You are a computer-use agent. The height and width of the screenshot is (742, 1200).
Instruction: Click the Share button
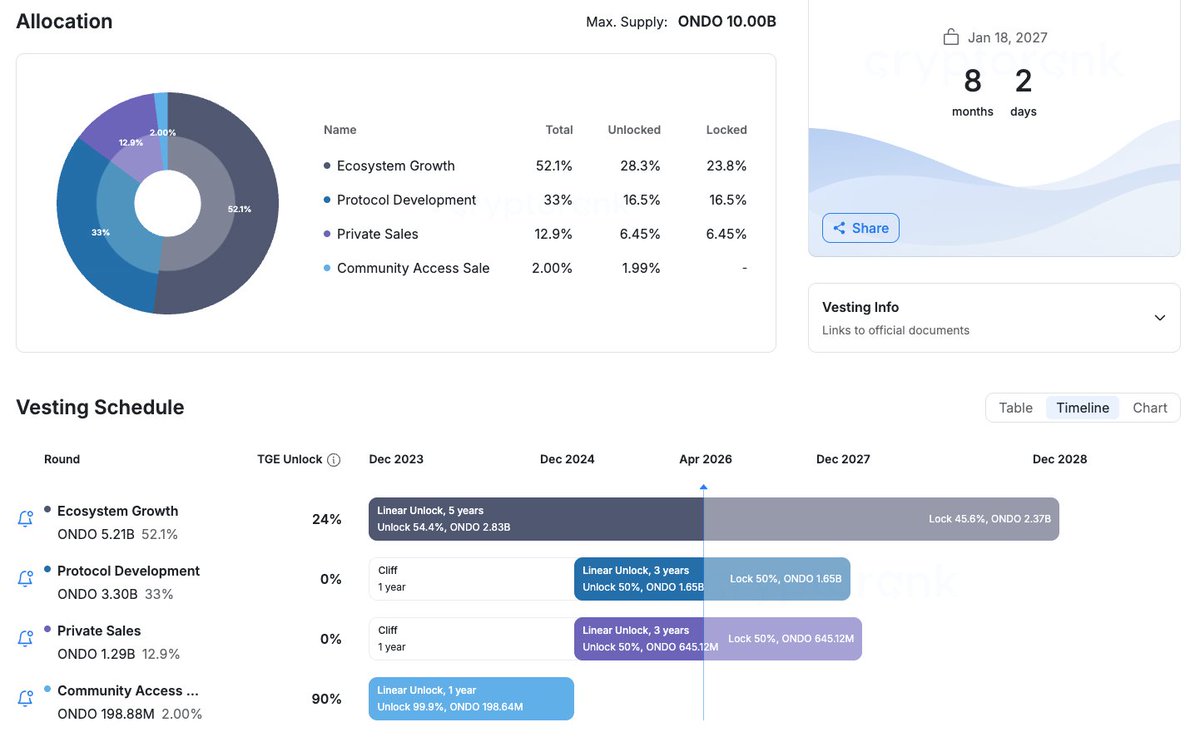click(861, 228)
